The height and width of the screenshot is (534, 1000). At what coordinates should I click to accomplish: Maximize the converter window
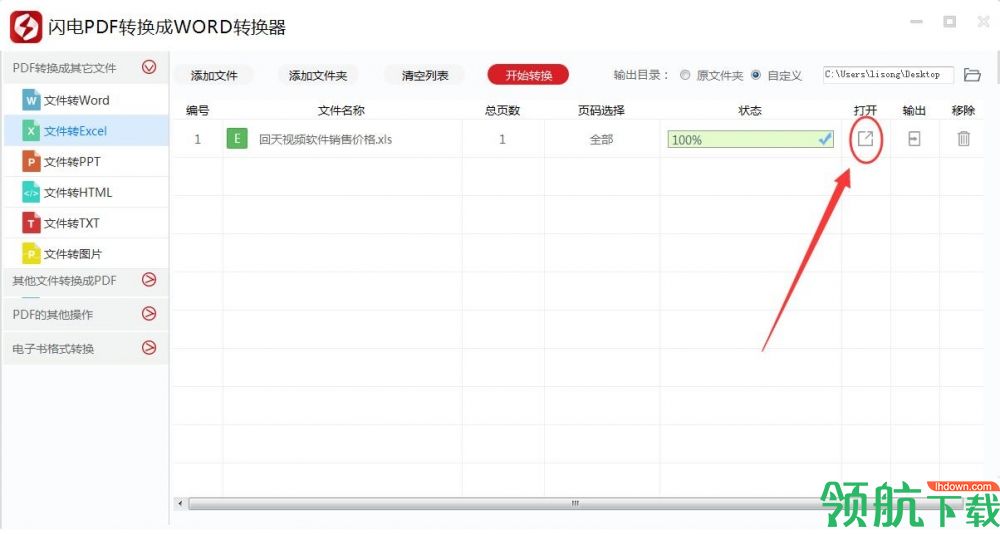pyautogui.click(x=950, y=22)
